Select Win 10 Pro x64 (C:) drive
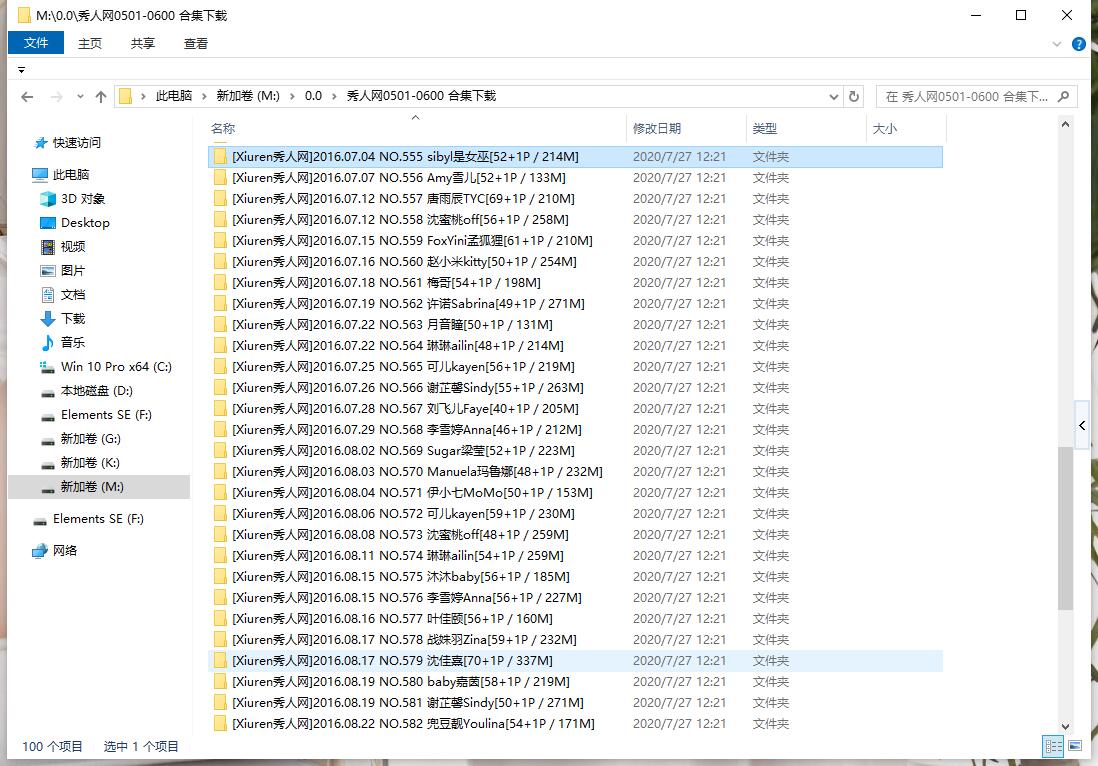This screenshot has height=766, width=1098. tap(116, 367)
